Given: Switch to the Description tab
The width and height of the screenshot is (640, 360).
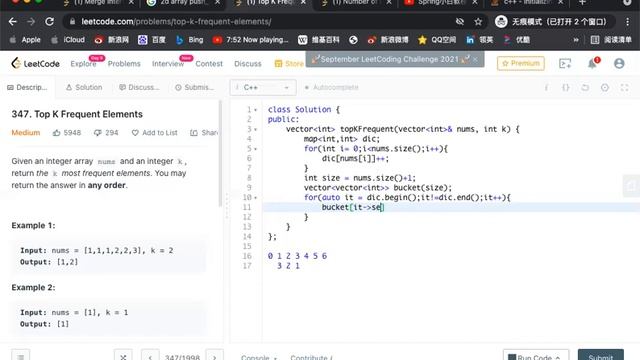Looking at the screenshot, I should (x=27, y=87).
